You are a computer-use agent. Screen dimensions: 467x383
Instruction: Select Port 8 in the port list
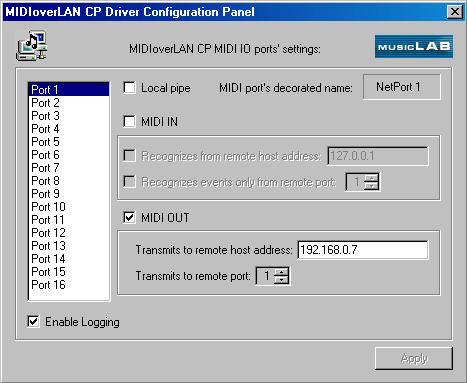69,181
